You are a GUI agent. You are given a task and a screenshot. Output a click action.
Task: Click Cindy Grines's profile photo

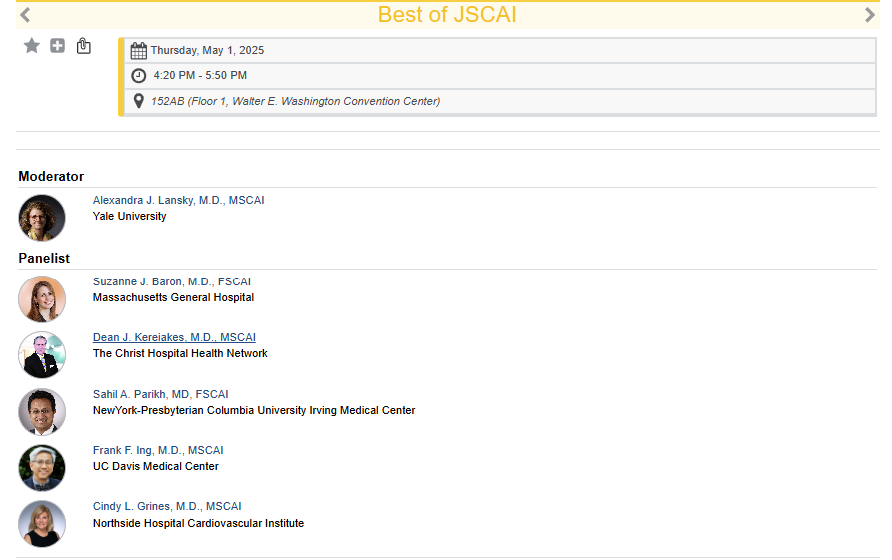tap(42, 524)
